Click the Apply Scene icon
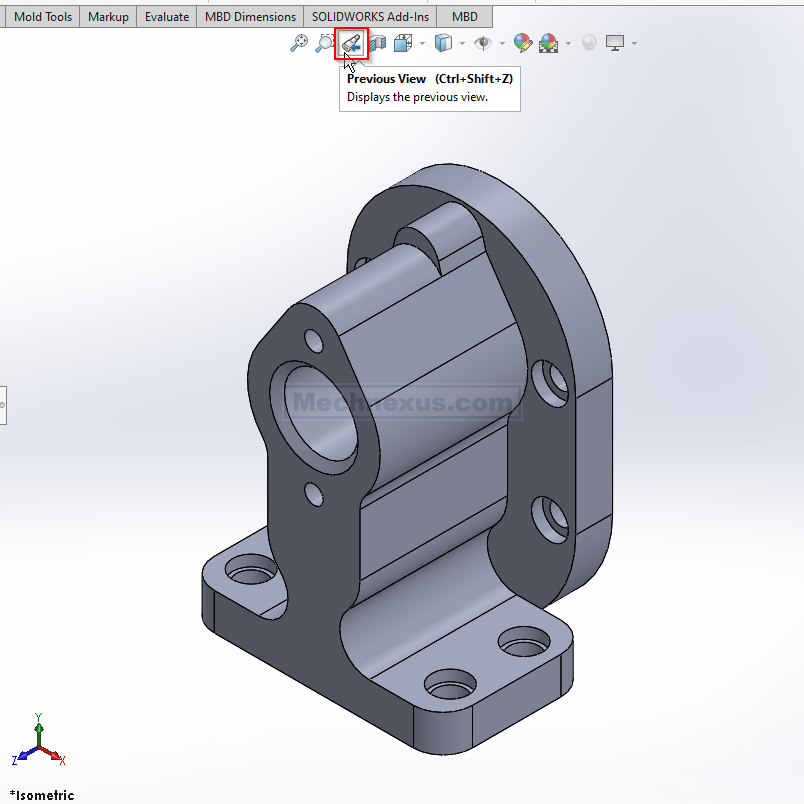This screenshot has height=804, width=804. 548,43
